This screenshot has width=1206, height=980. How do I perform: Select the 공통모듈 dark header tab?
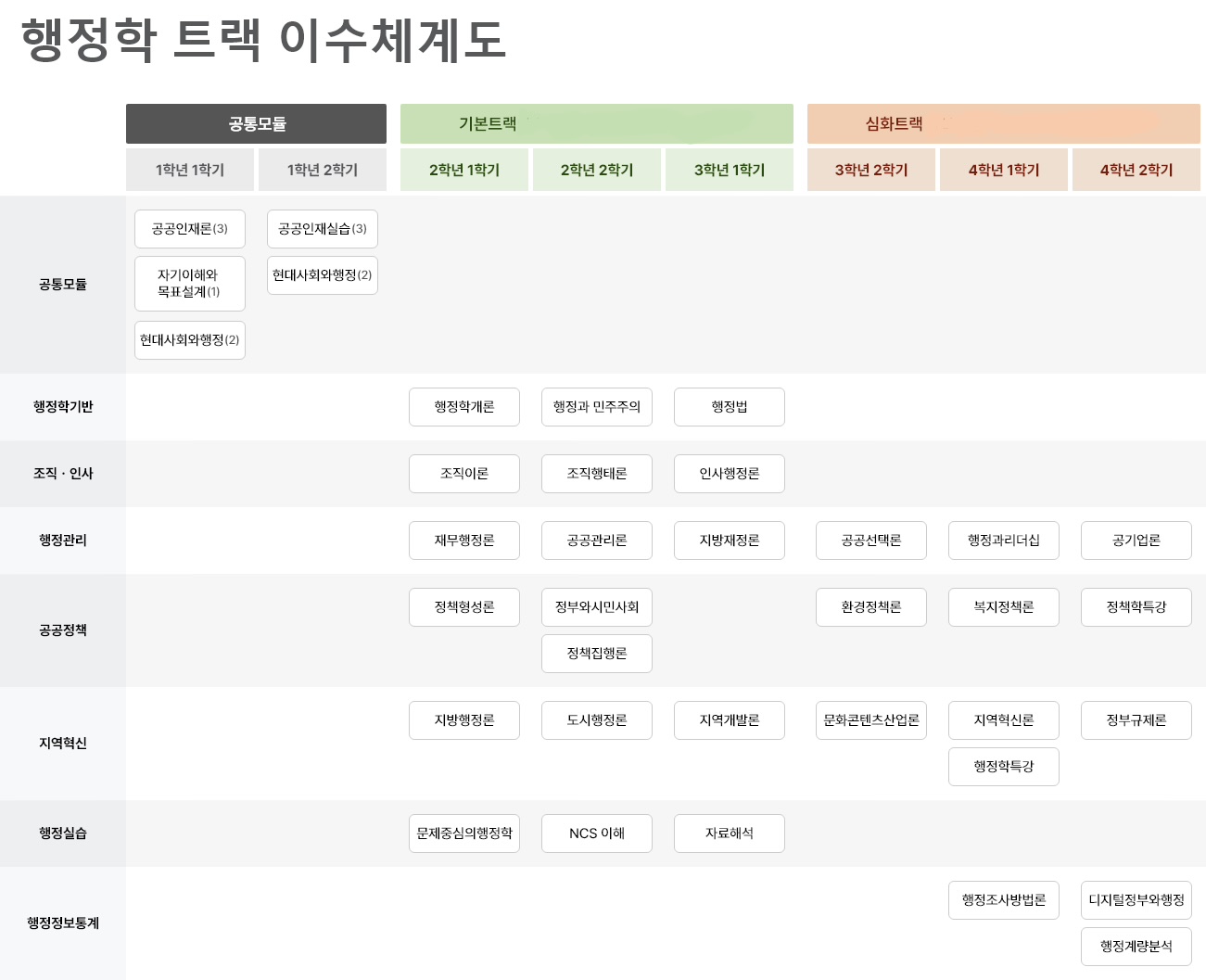(256, 124)
